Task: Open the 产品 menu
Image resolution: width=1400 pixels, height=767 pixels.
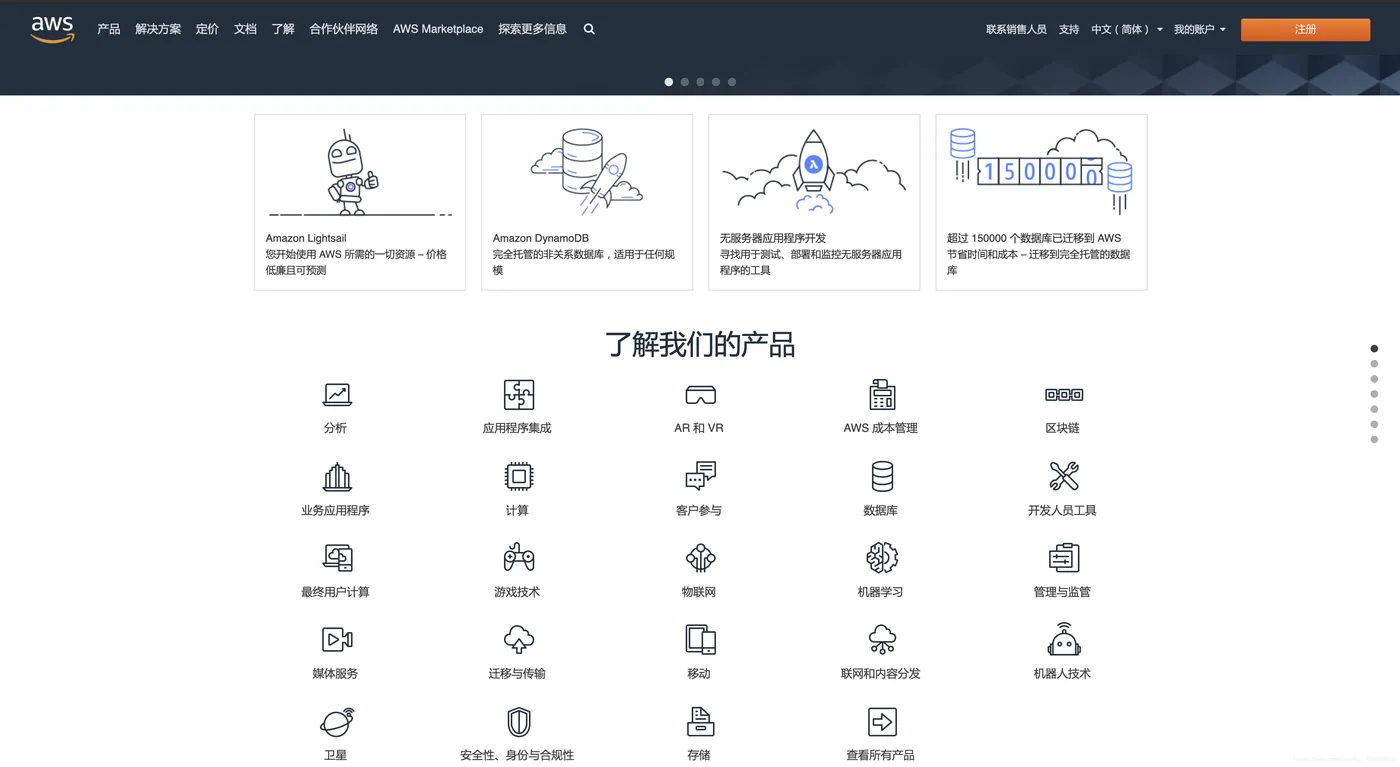Action: 109,29
